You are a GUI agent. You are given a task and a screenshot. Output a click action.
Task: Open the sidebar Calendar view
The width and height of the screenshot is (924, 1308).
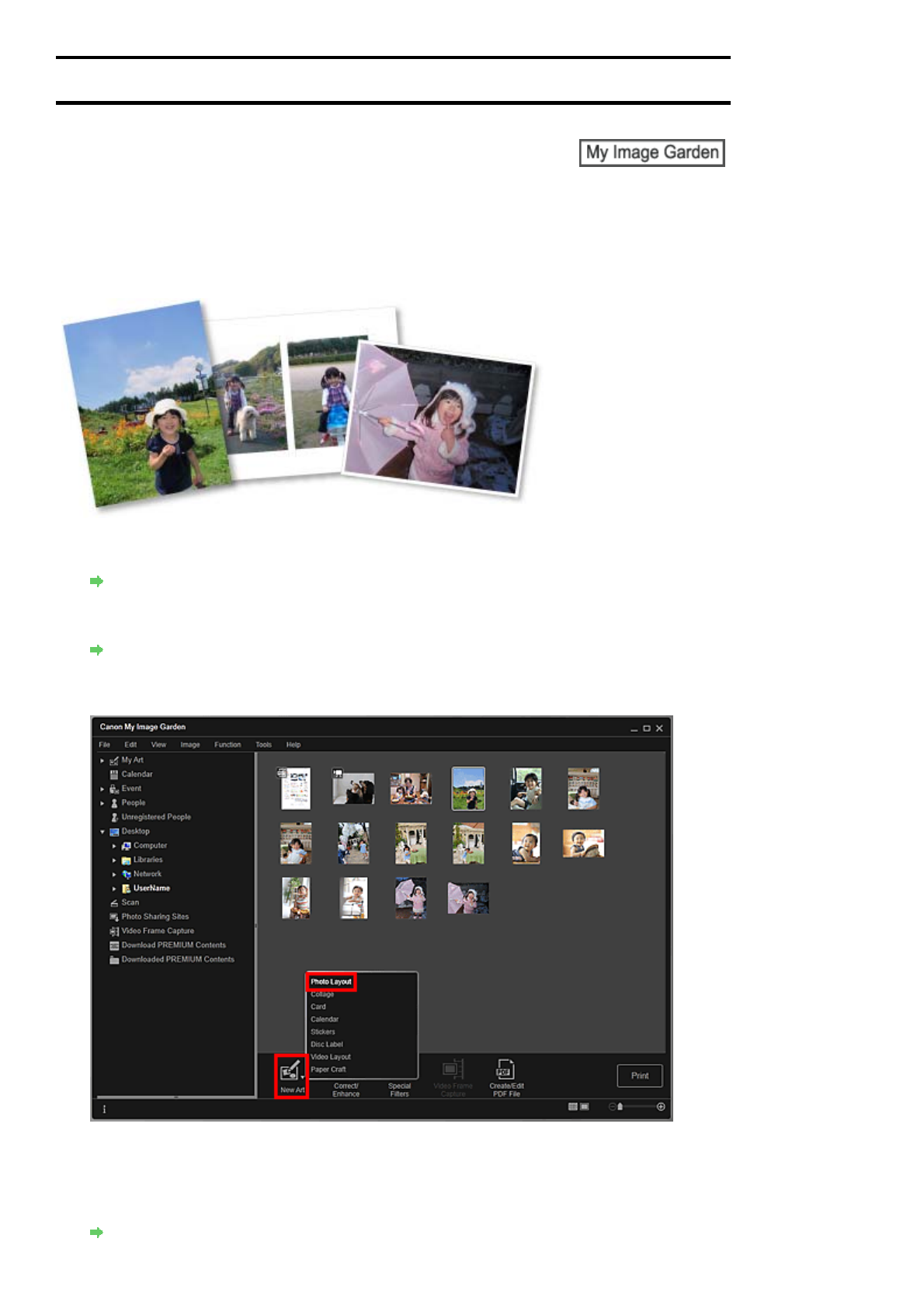tap(137, 774)
